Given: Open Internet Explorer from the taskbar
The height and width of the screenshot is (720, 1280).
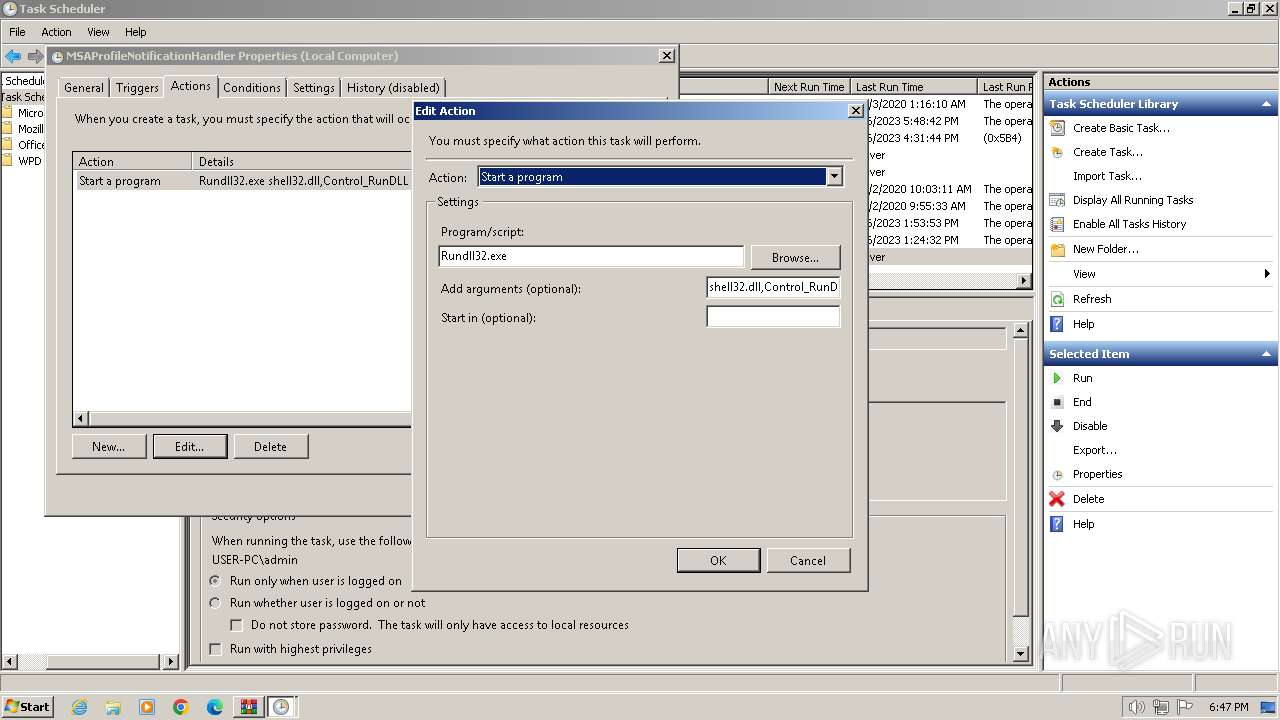Looking at the screenshot, I should coord(79,707).
